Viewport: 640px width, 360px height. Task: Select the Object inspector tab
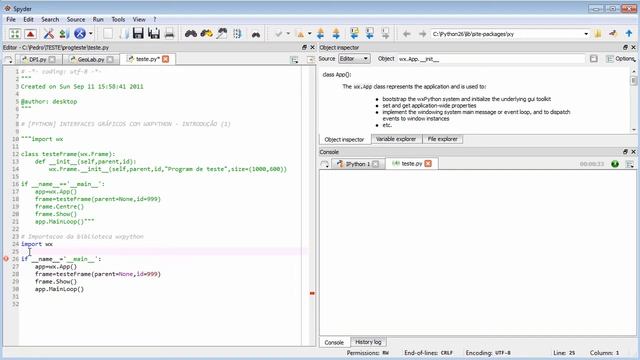click(344, 139)
